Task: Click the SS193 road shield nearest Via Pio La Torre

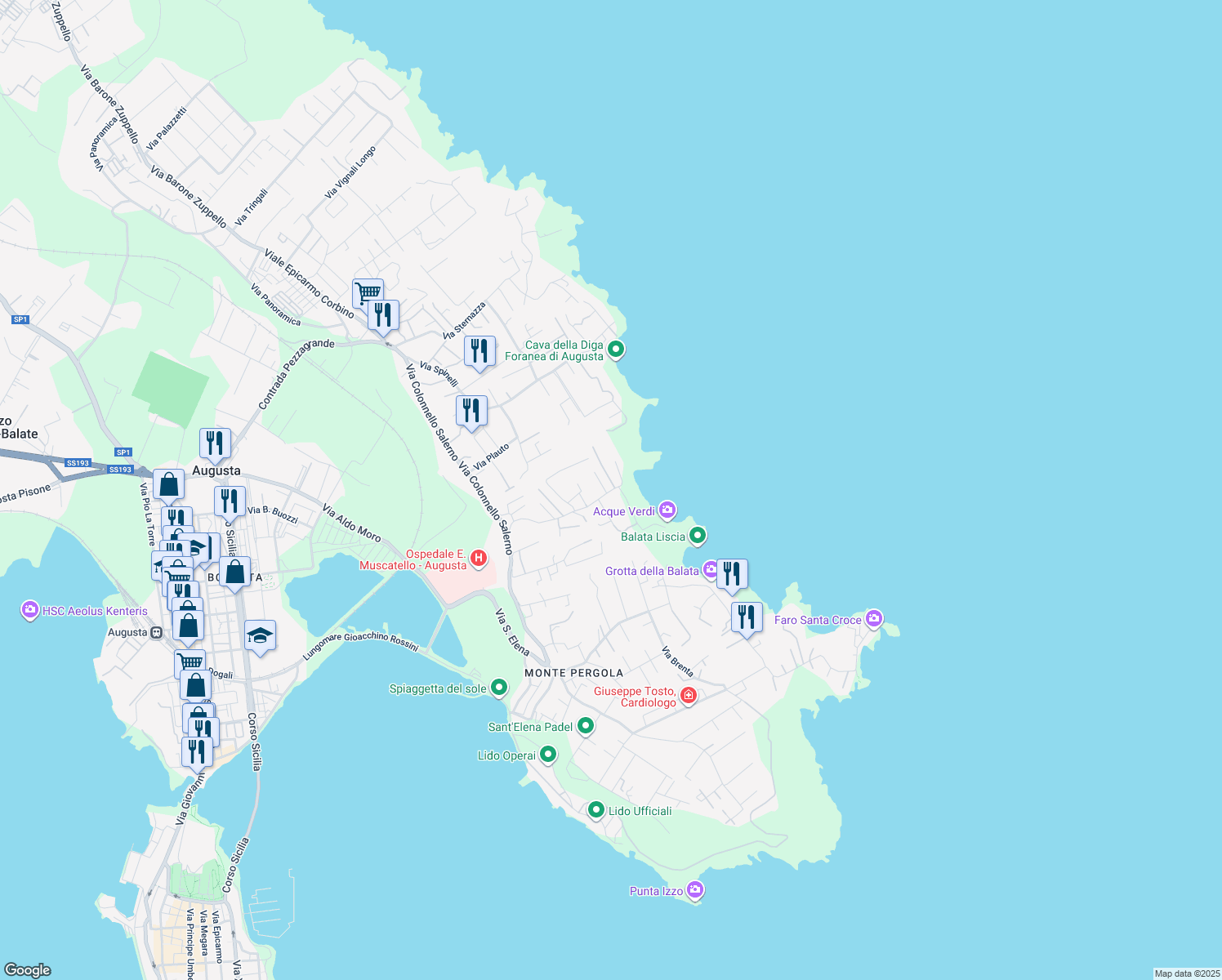Action: [x=120, y=470]
